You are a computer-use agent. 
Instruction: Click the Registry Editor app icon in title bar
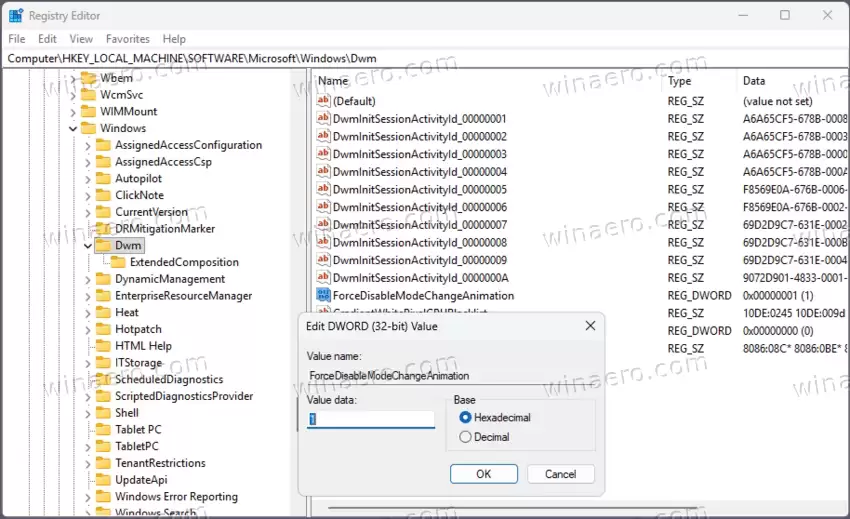pos(16,16)
